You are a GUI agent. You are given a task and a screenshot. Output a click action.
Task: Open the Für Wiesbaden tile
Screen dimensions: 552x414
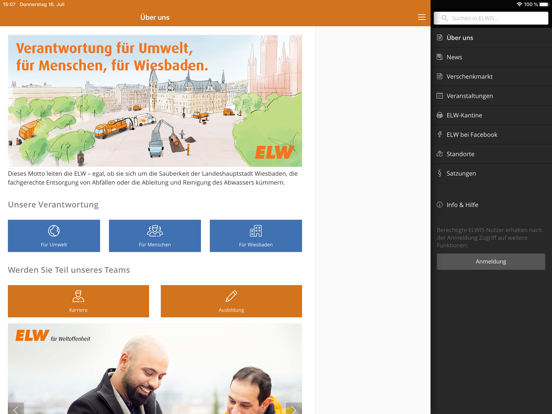tap(256, 236)
